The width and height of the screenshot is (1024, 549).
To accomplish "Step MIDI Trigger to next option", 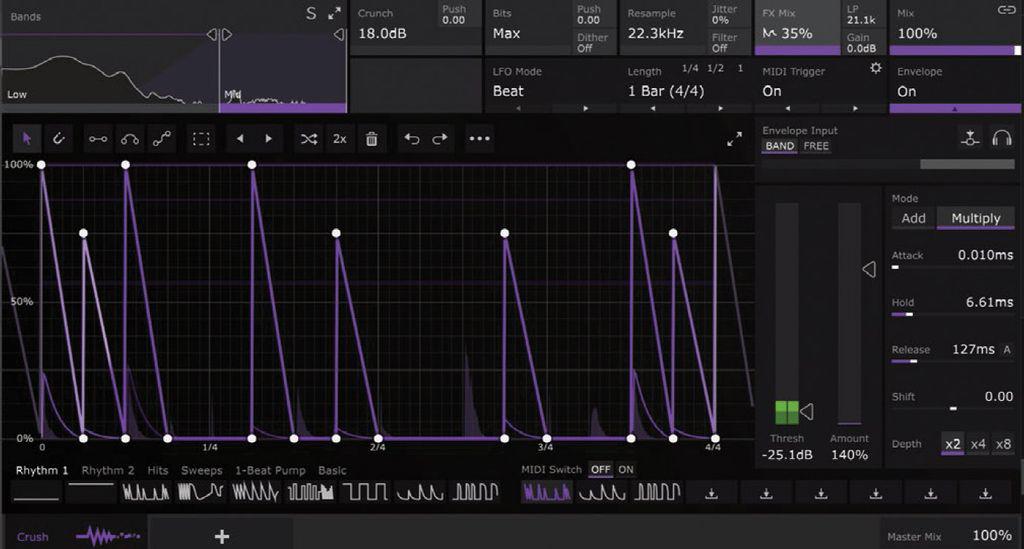I will click(x=855, y=108).
